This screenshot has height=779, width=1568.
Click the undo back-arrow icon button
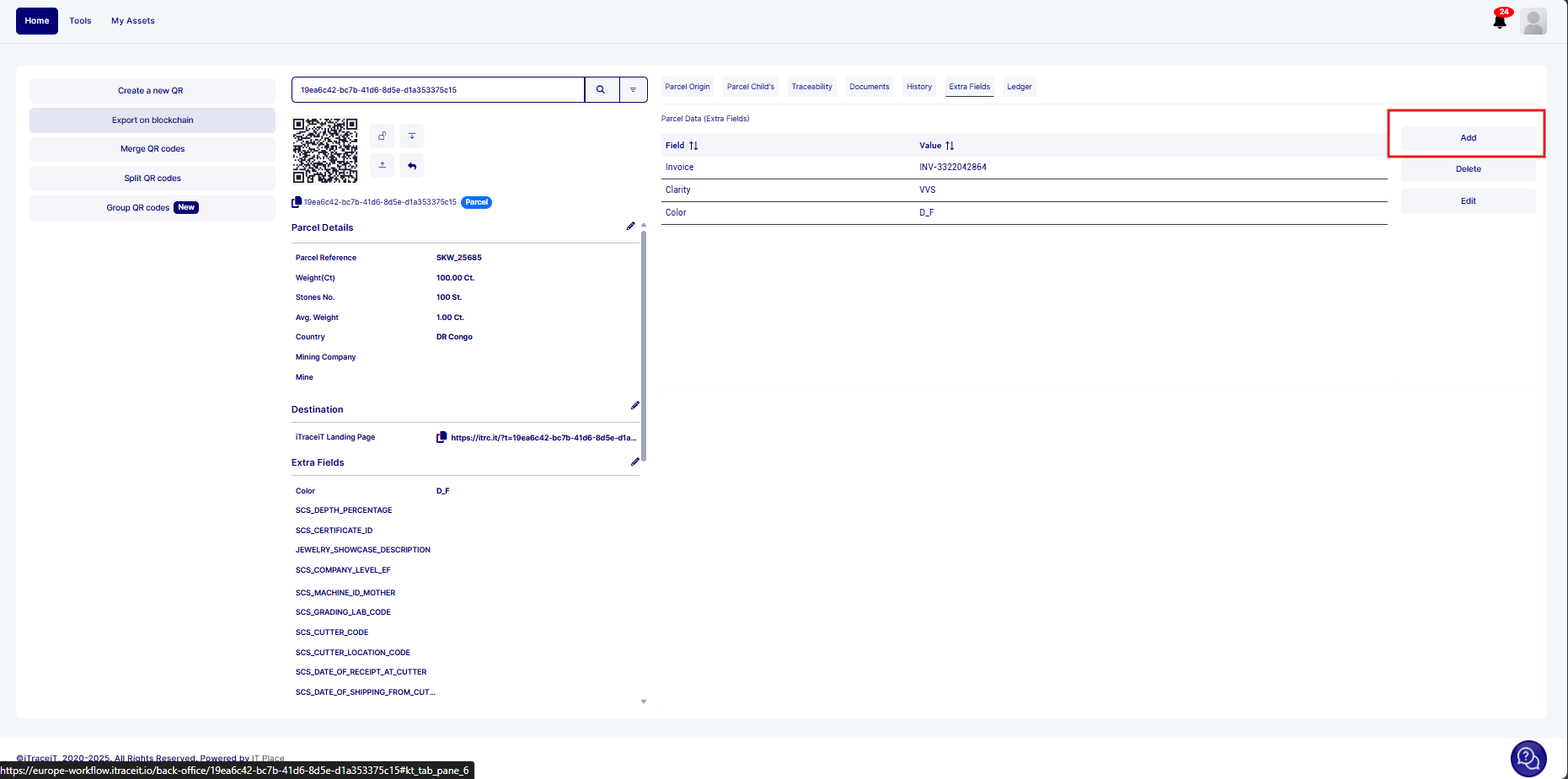point(412,166)
